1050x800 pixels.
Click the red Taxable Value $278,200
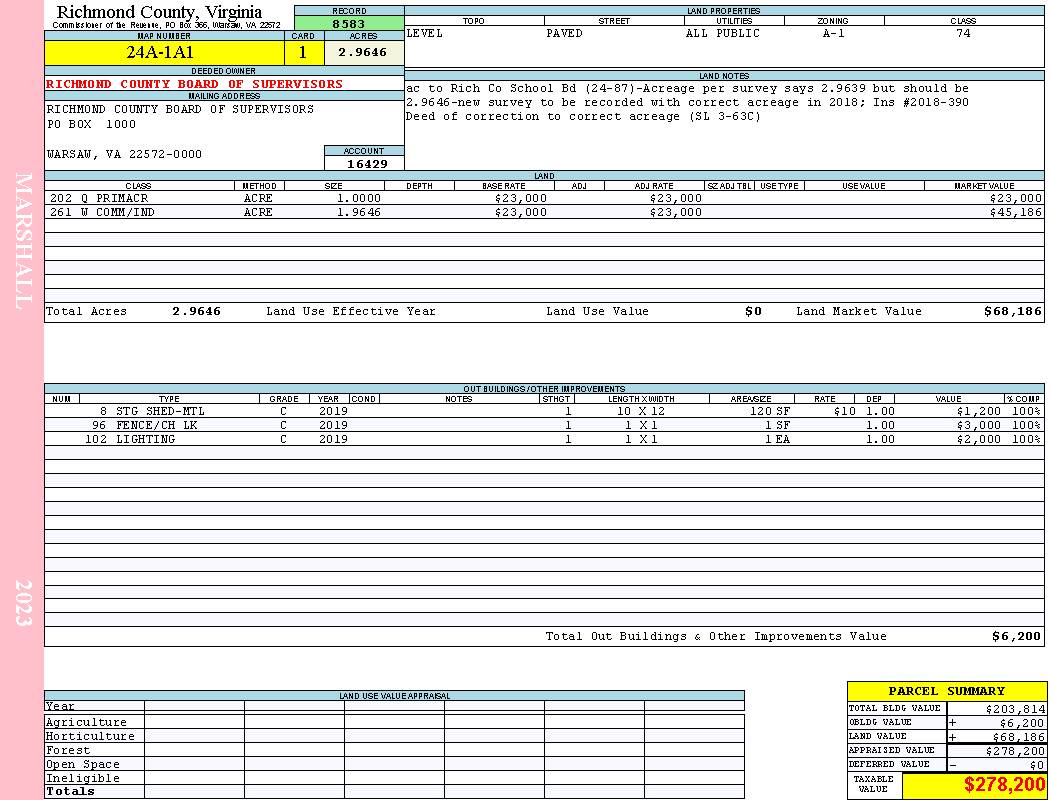pos(1004,785)
